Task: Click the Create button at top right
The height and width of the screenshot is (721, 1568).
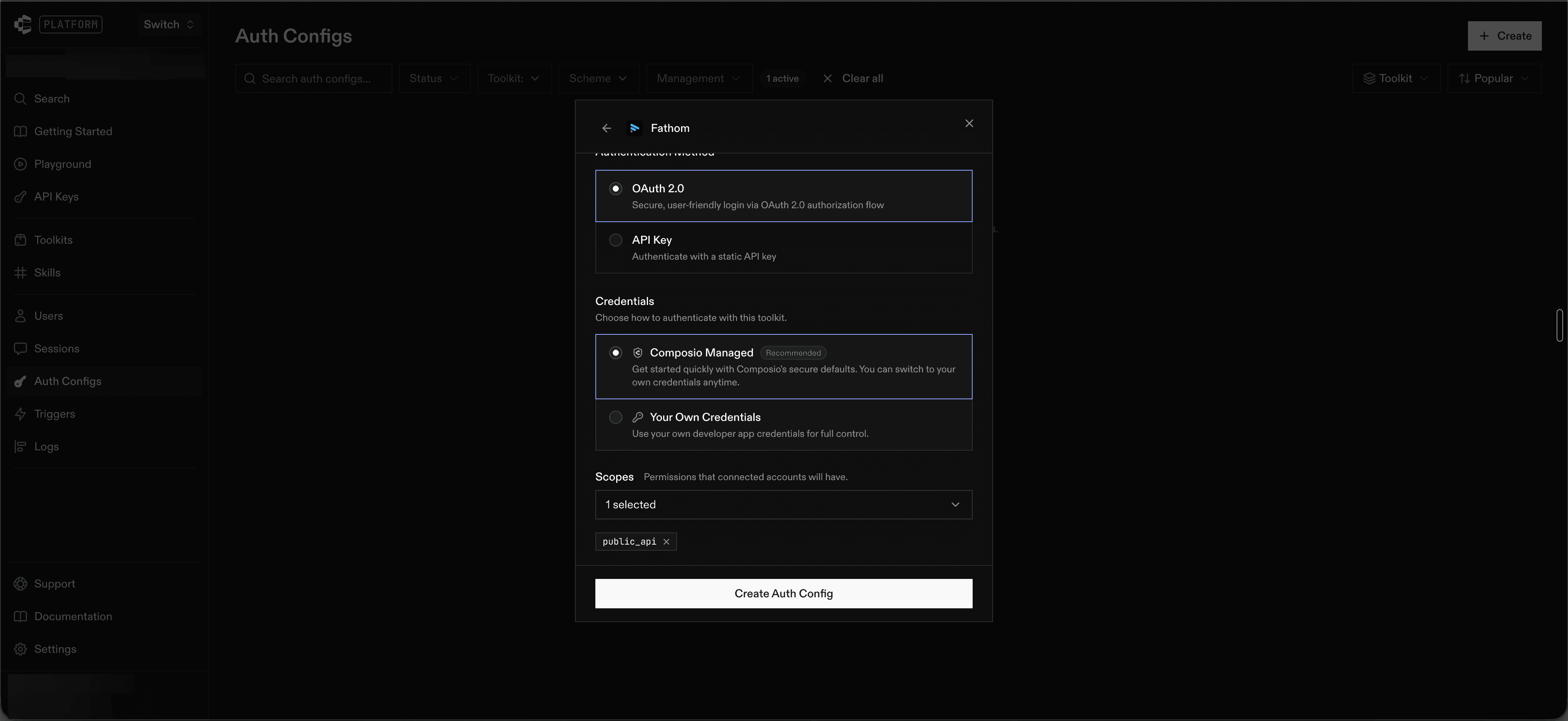Action: point(1504,36)
